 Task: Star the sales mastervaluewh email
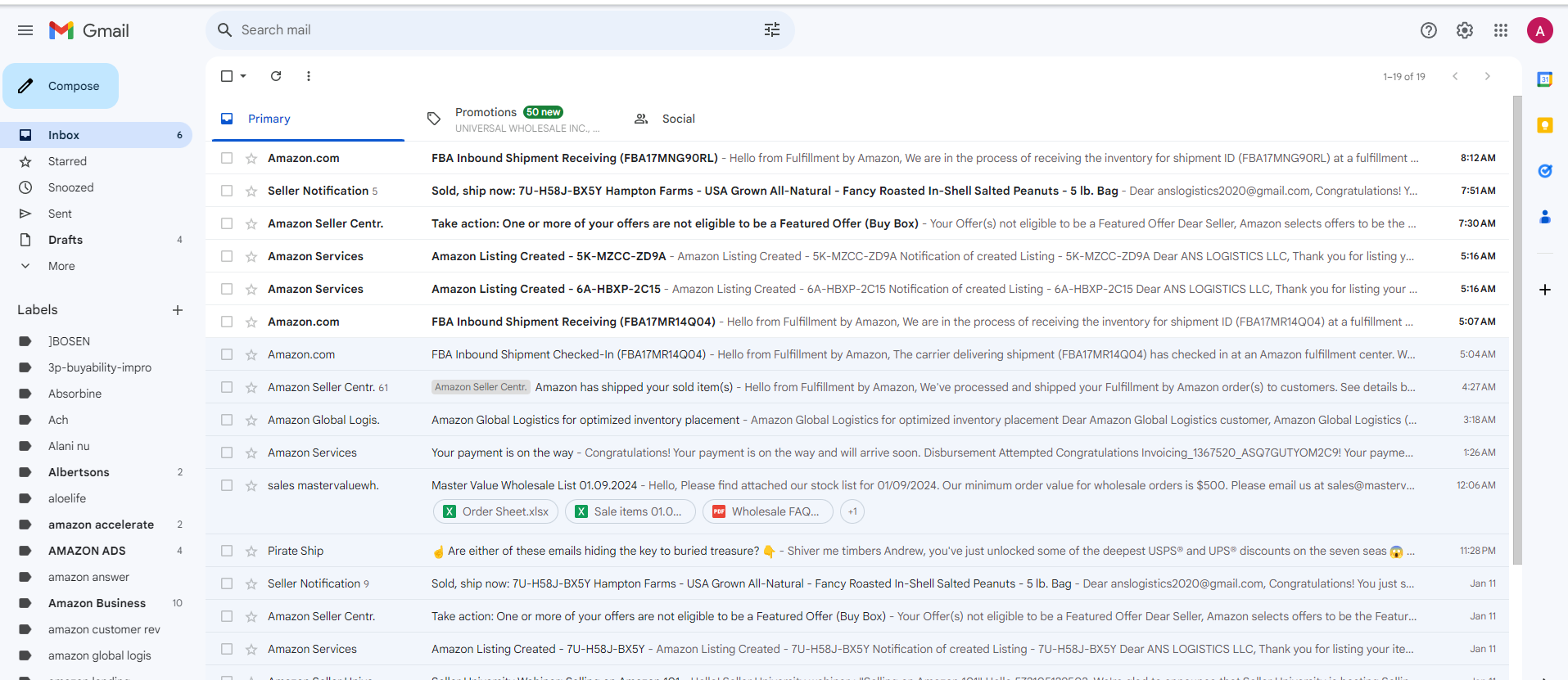click(251, 485)
